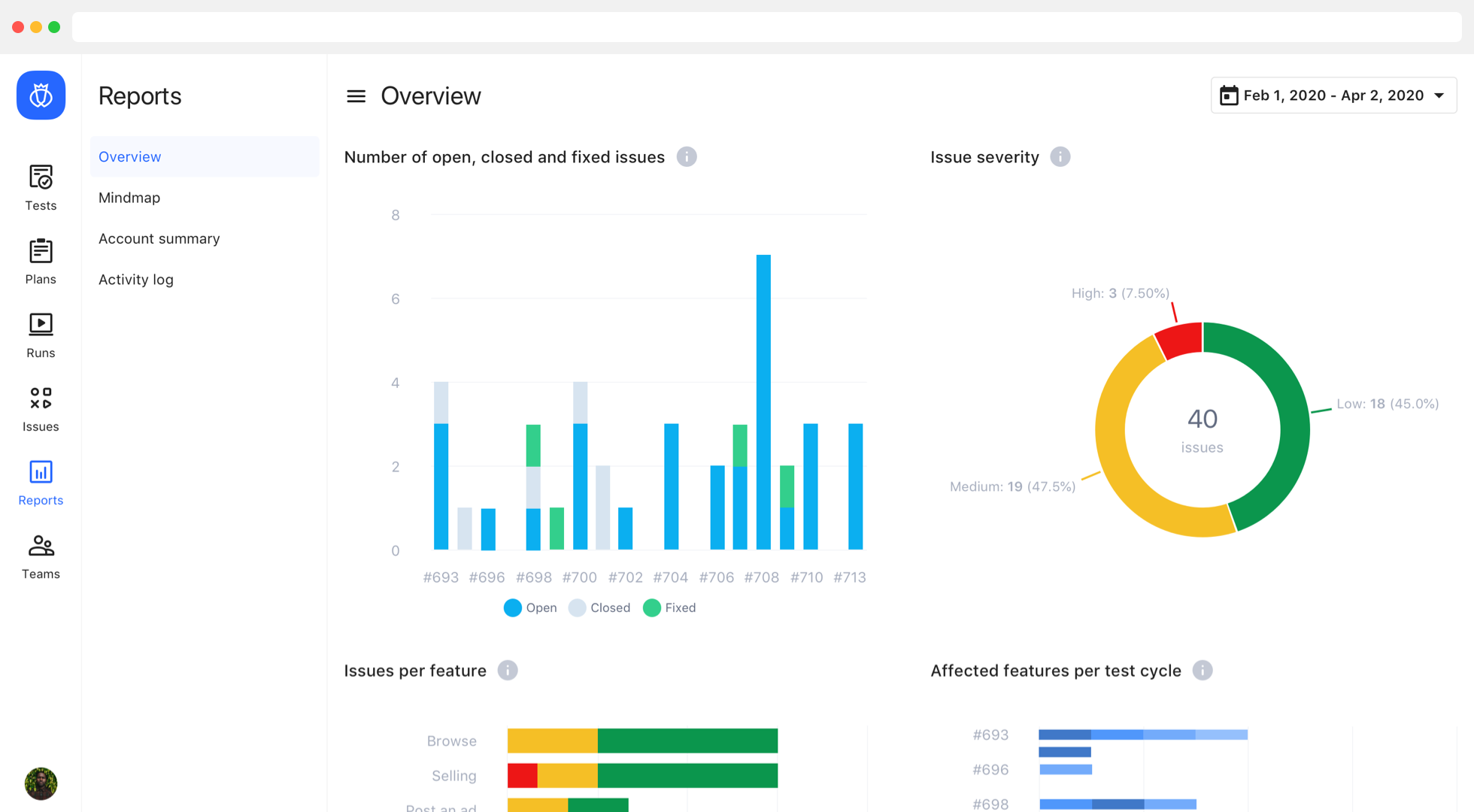Switch to the Mindmap report

coord(129,197)
